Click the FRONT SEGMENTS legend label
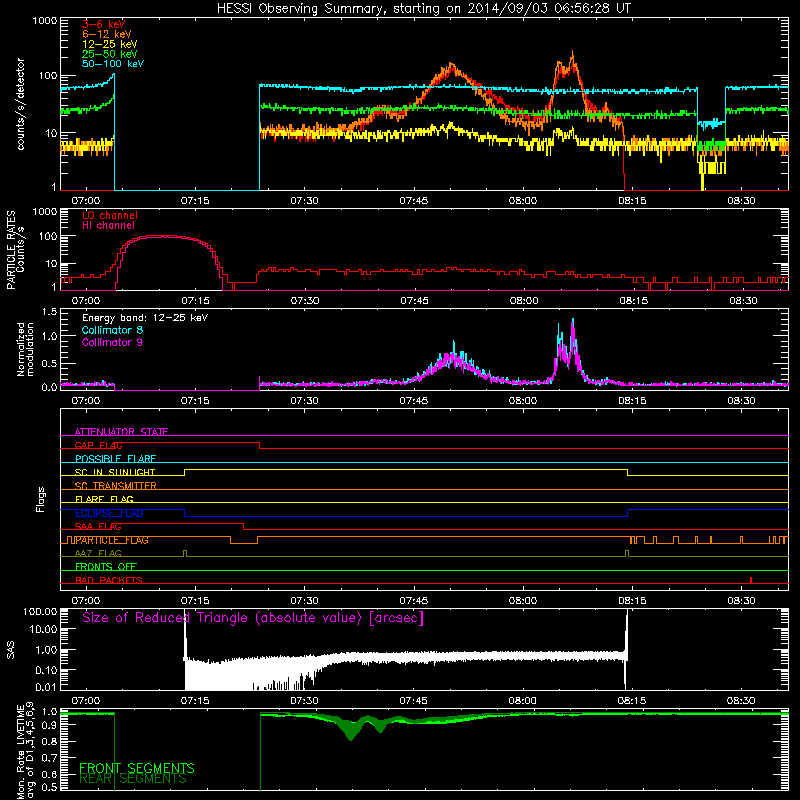 137,768
